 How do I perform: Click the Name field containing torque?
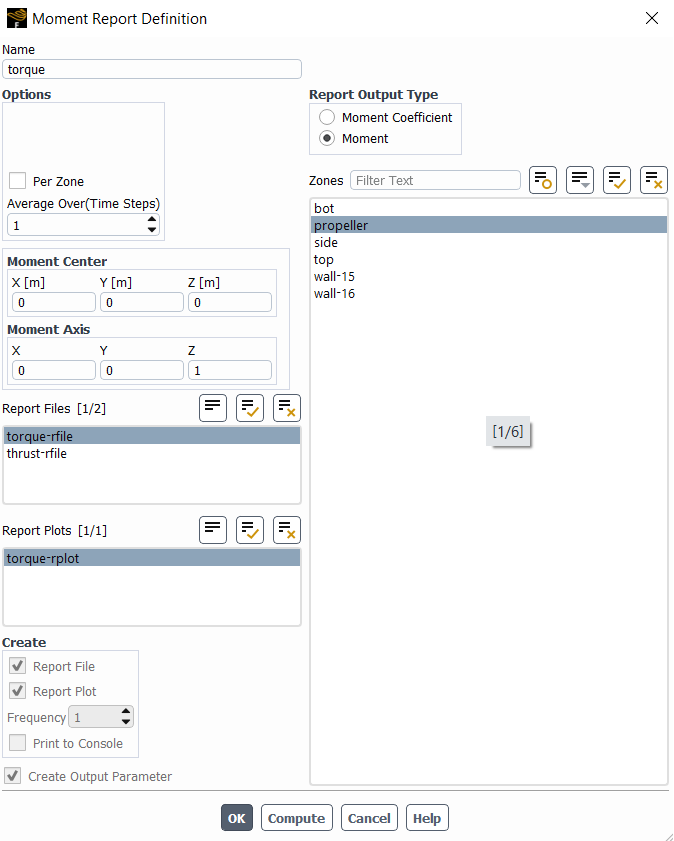click(152, 69)
